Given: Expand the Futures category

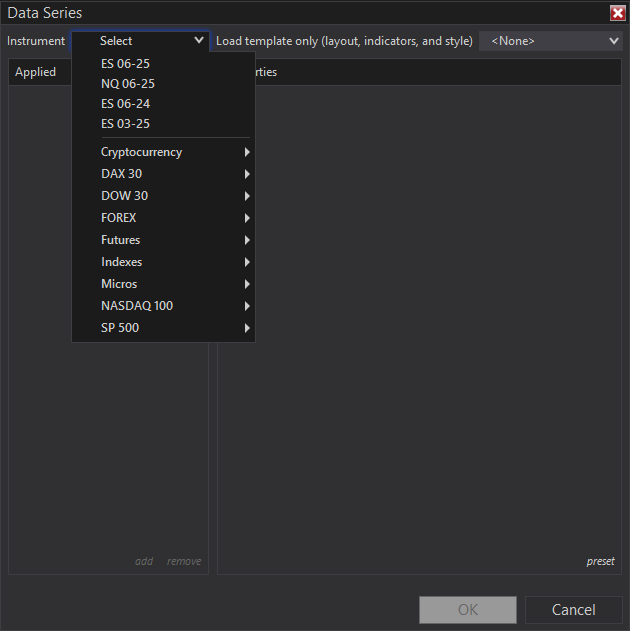Looking at the screenshot, I should pos(163,240).
